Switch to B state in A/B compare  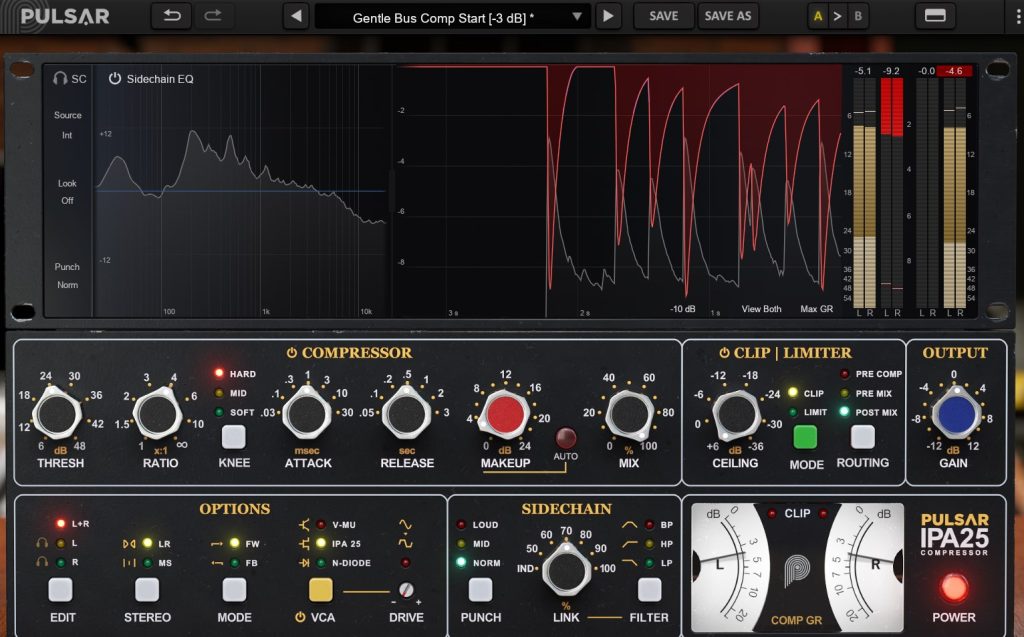(x=857, y=16)
